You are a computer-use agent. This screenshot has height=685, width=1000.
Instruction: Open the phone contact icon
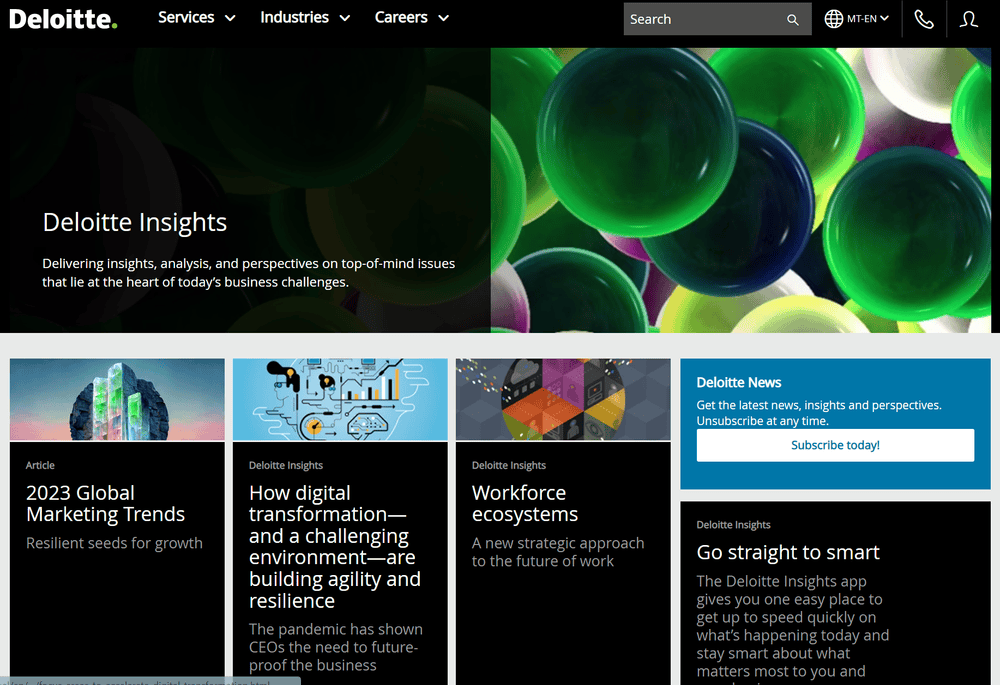(924, 19)
